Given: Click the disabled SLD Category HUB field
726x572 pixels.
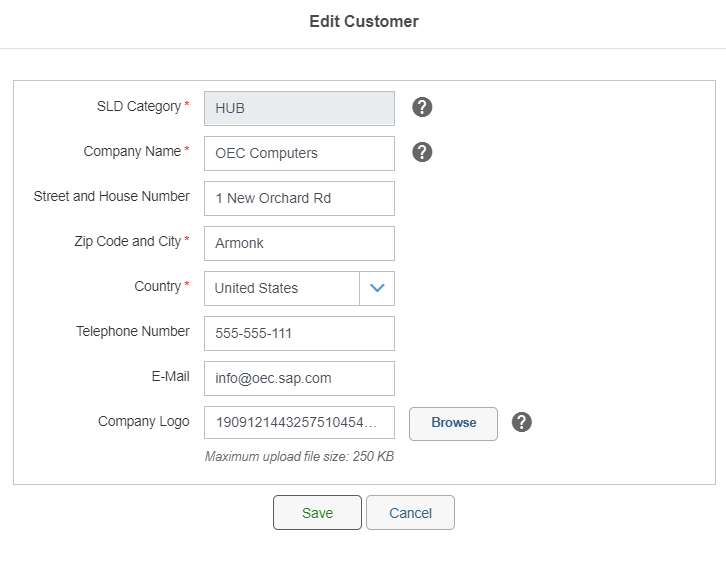Looking at the screenshot, I should (x=299, y=108).
